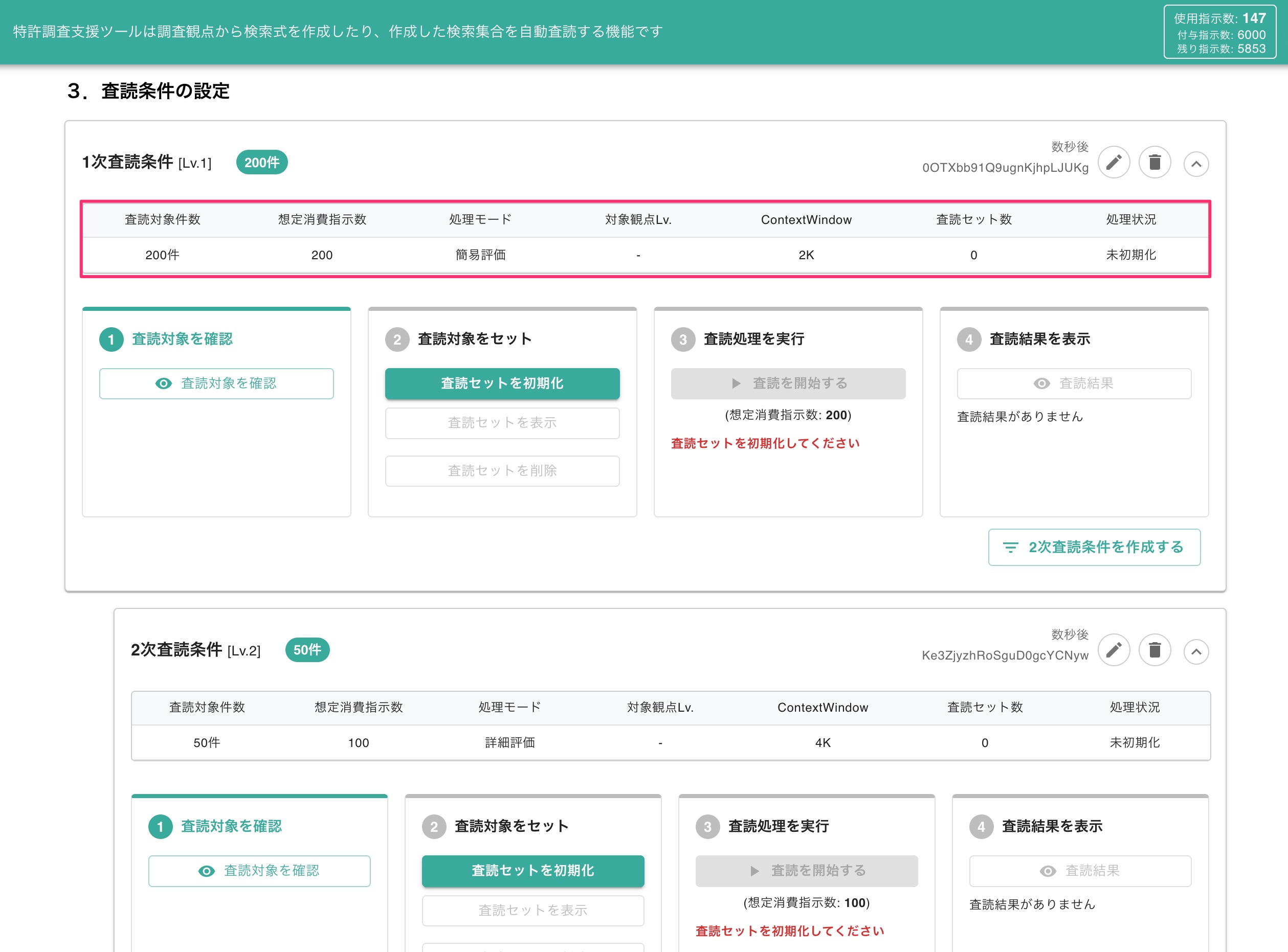Image resolution: width=1288 pixels, height=952 pixels.
Task: Start review with 査読を開始する in Lv.2
Action: coord(807,871)
